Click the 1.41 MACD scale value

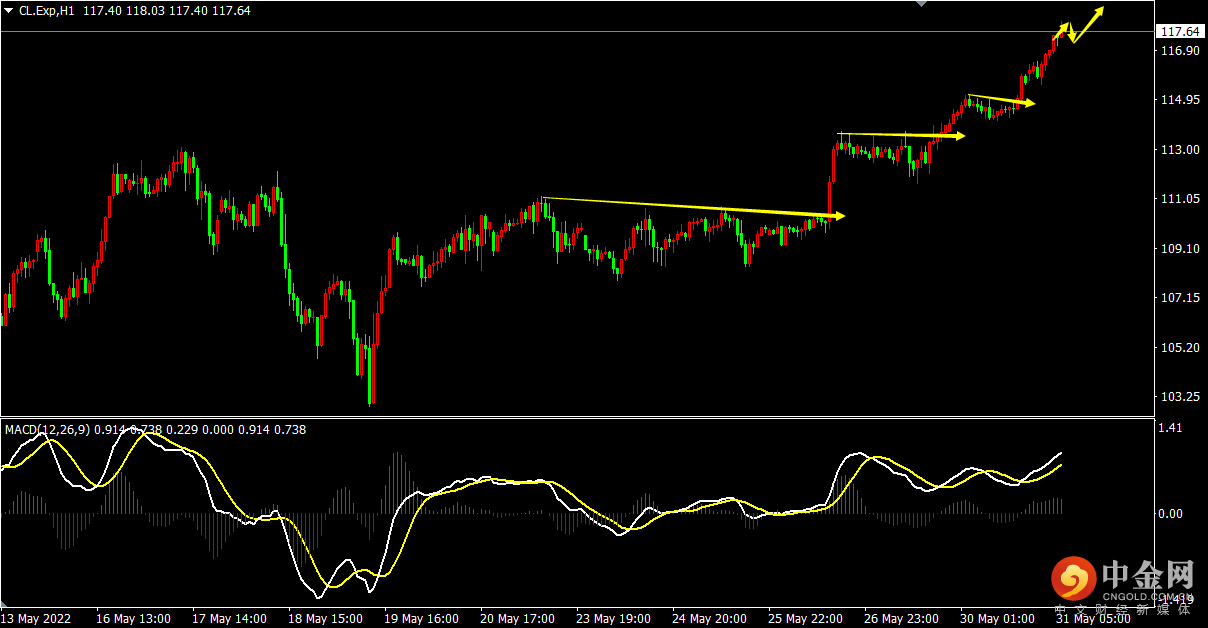(1170, 428)
